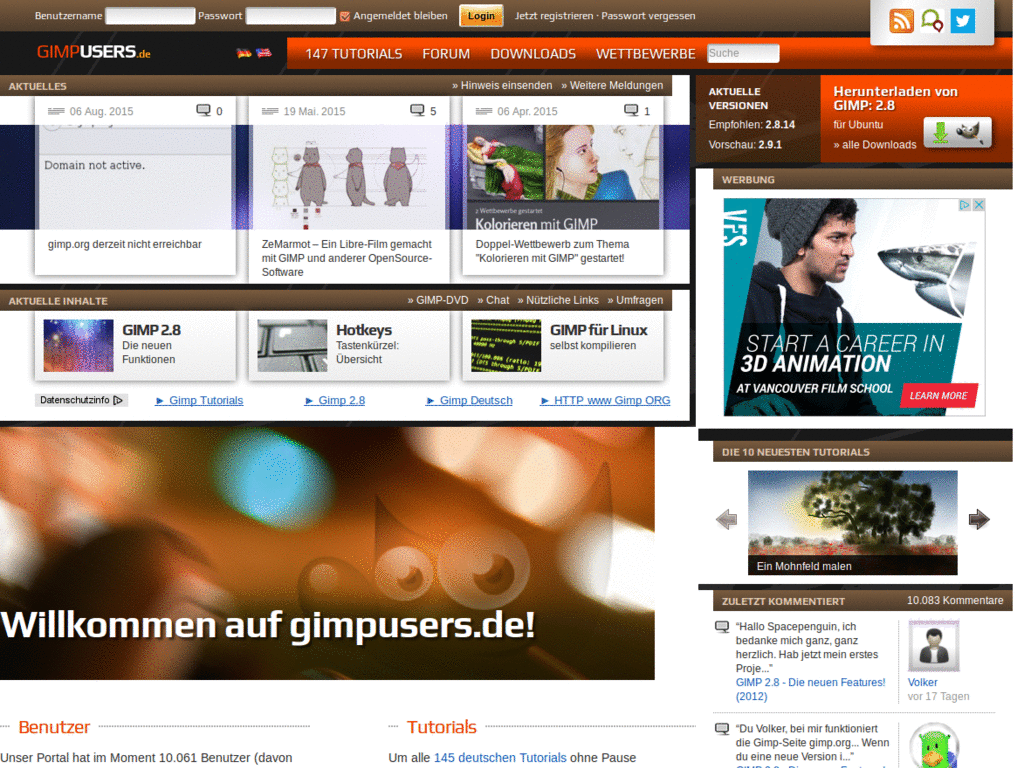Open 'HTTP www Gimp ORG' ad link

click(605, 400)
